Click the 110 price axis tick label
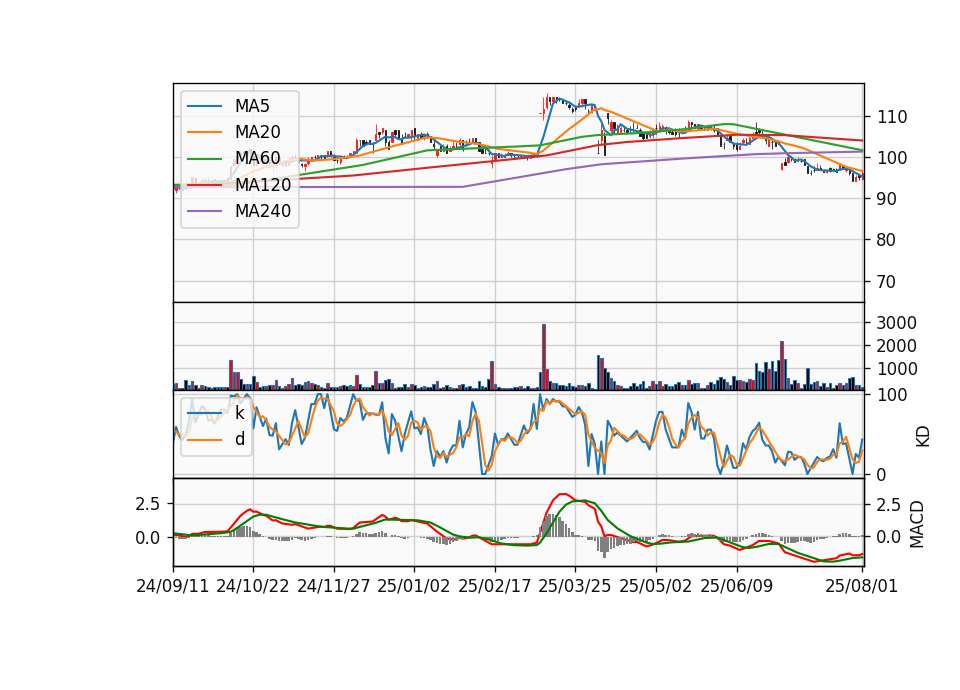 [892, 117]
